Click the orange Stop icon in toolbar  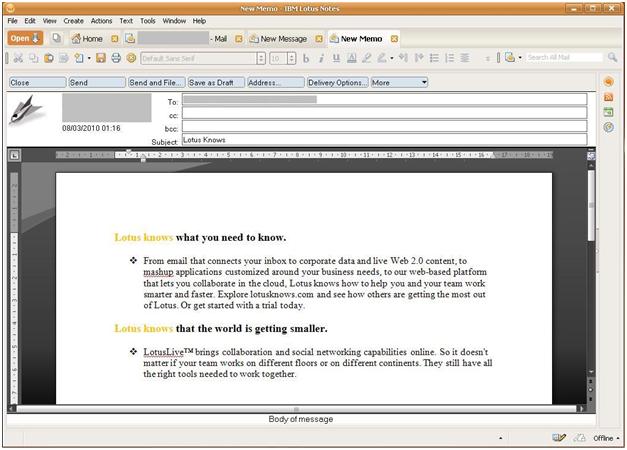pyautogui.click(x=131, y=58)
